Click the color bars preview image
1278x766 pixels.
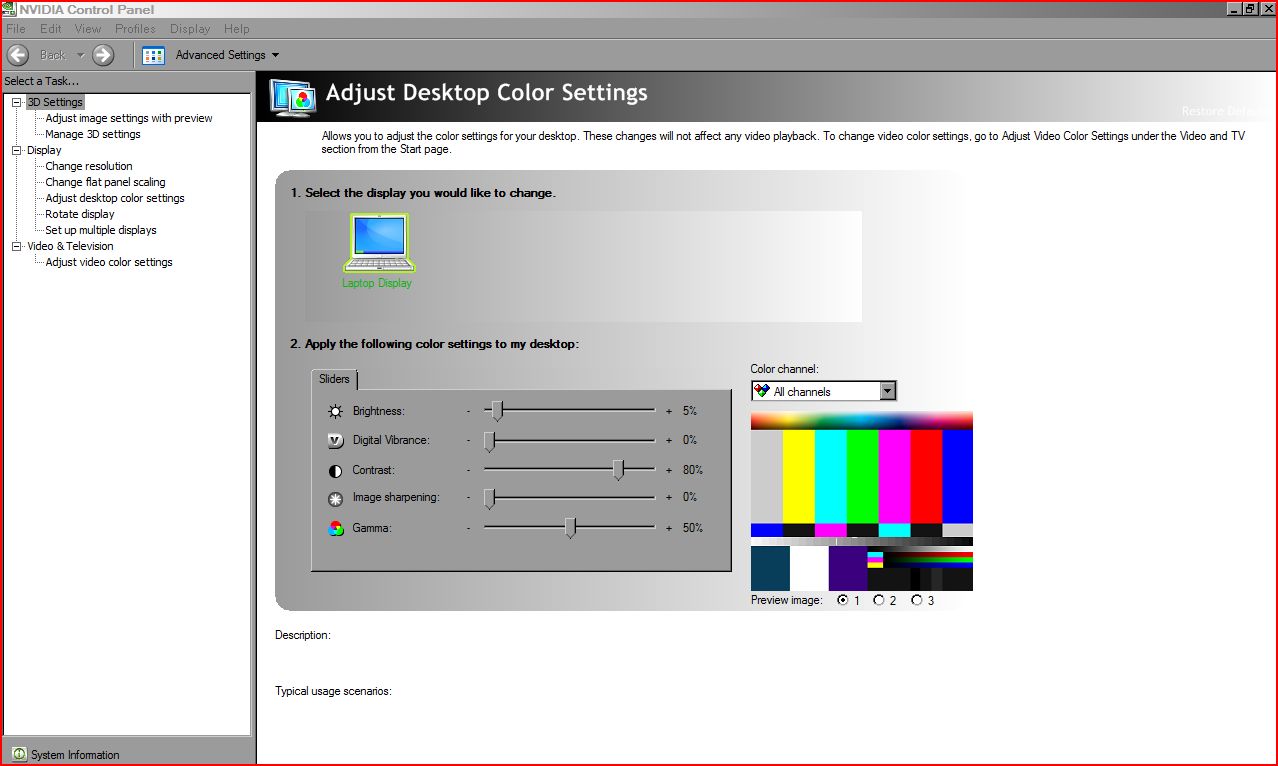coord(862,501)
